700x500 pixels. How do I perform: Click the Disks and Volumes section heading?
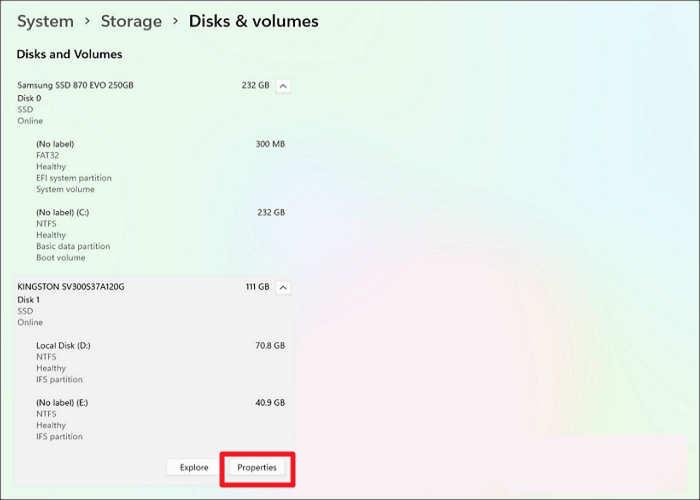[69, 54]
